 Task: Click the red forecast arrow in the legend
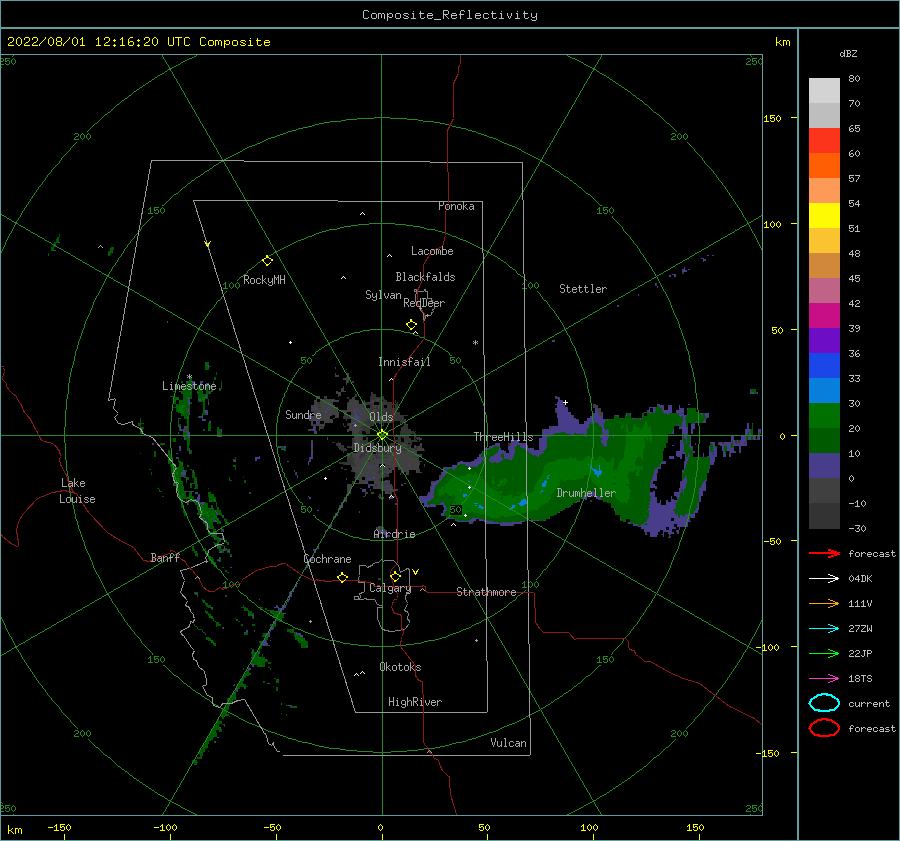[x=824, y=553]
